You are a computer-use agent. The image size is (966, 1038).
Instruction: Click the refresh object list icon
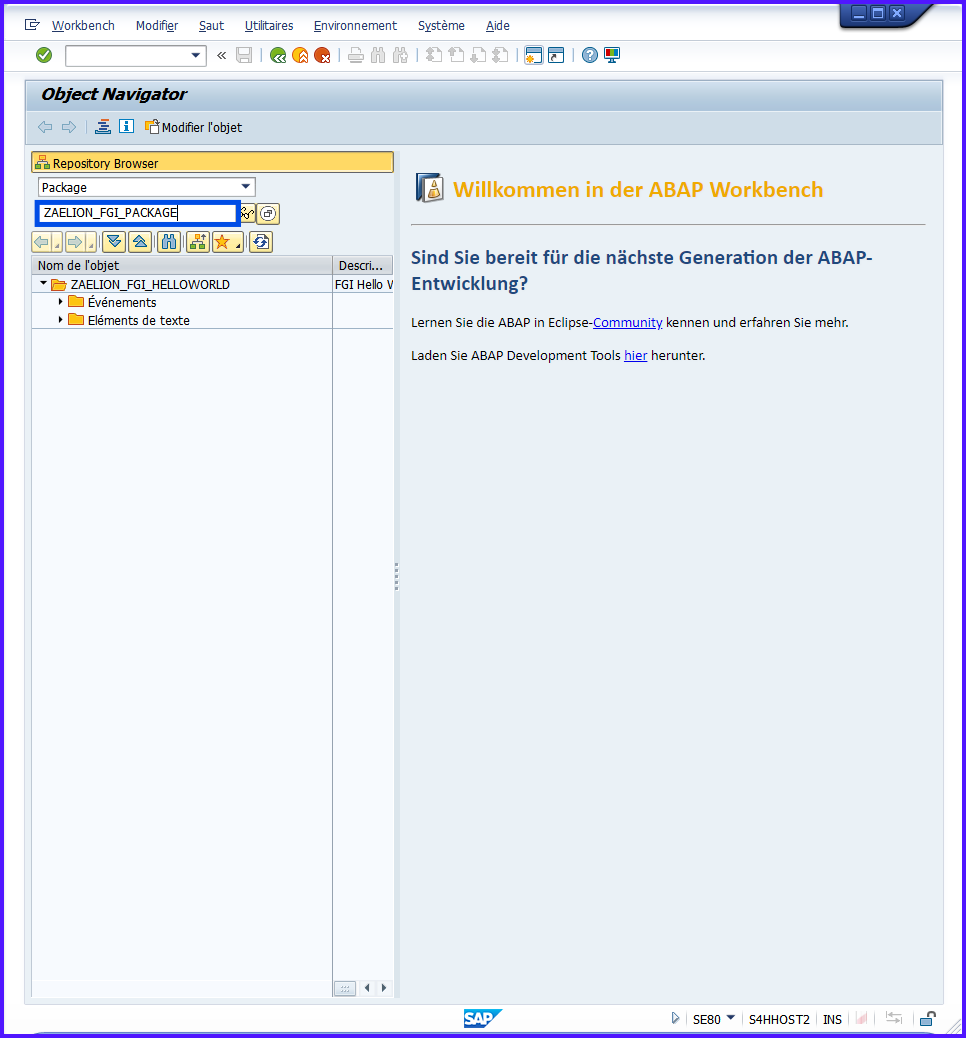(261, 242)
